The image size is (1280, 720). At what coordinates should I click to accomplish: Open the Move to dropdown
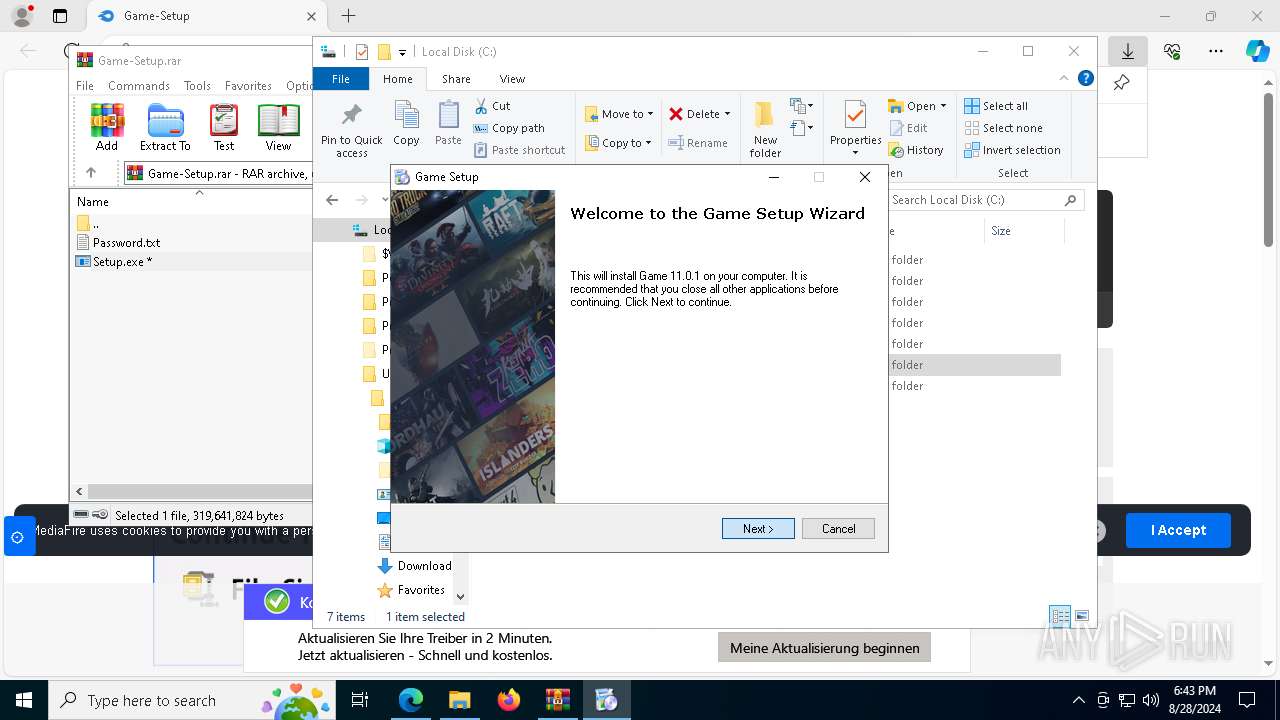pos(619,114)
